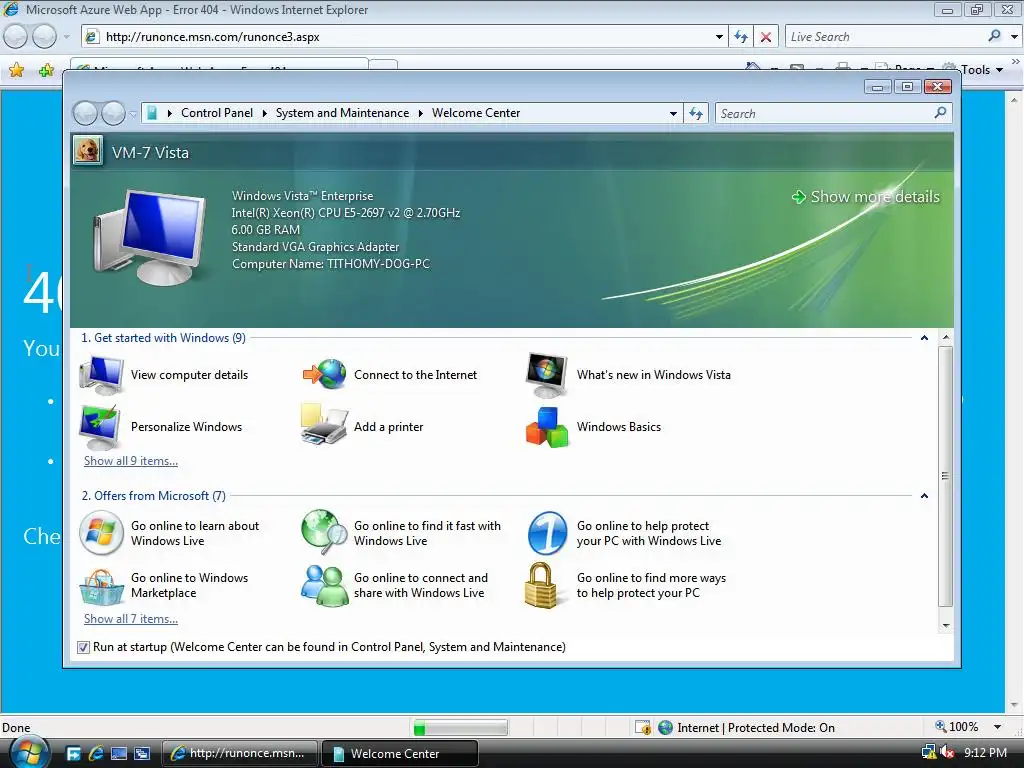Viewport: 1024px width, 768px height.
Task: Click the VM-7 Vista user account picture
Action: (88, 150)
